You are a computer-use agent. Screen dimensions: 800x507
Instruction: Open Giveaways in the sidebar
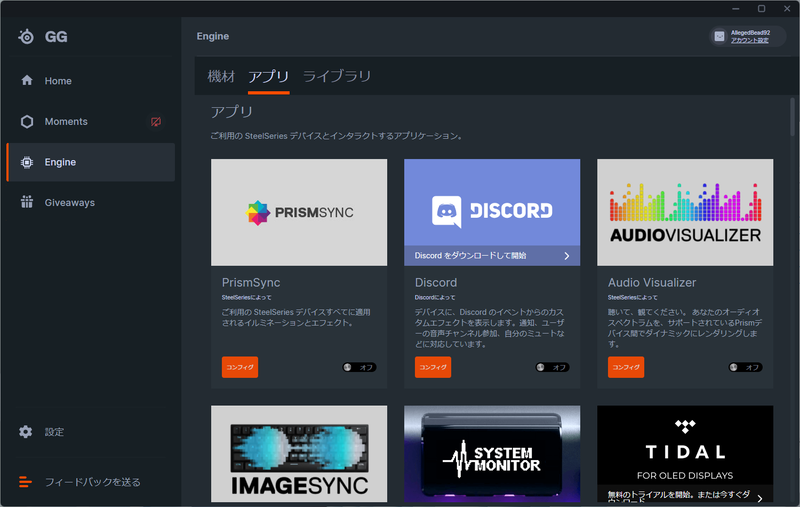91,202
